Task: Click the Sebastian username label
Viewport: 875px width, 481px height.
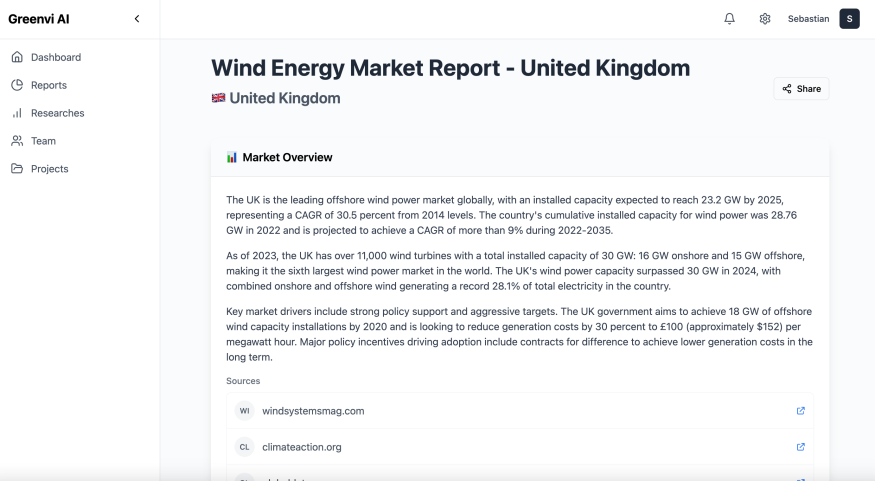Action: (x=808, y=19)
